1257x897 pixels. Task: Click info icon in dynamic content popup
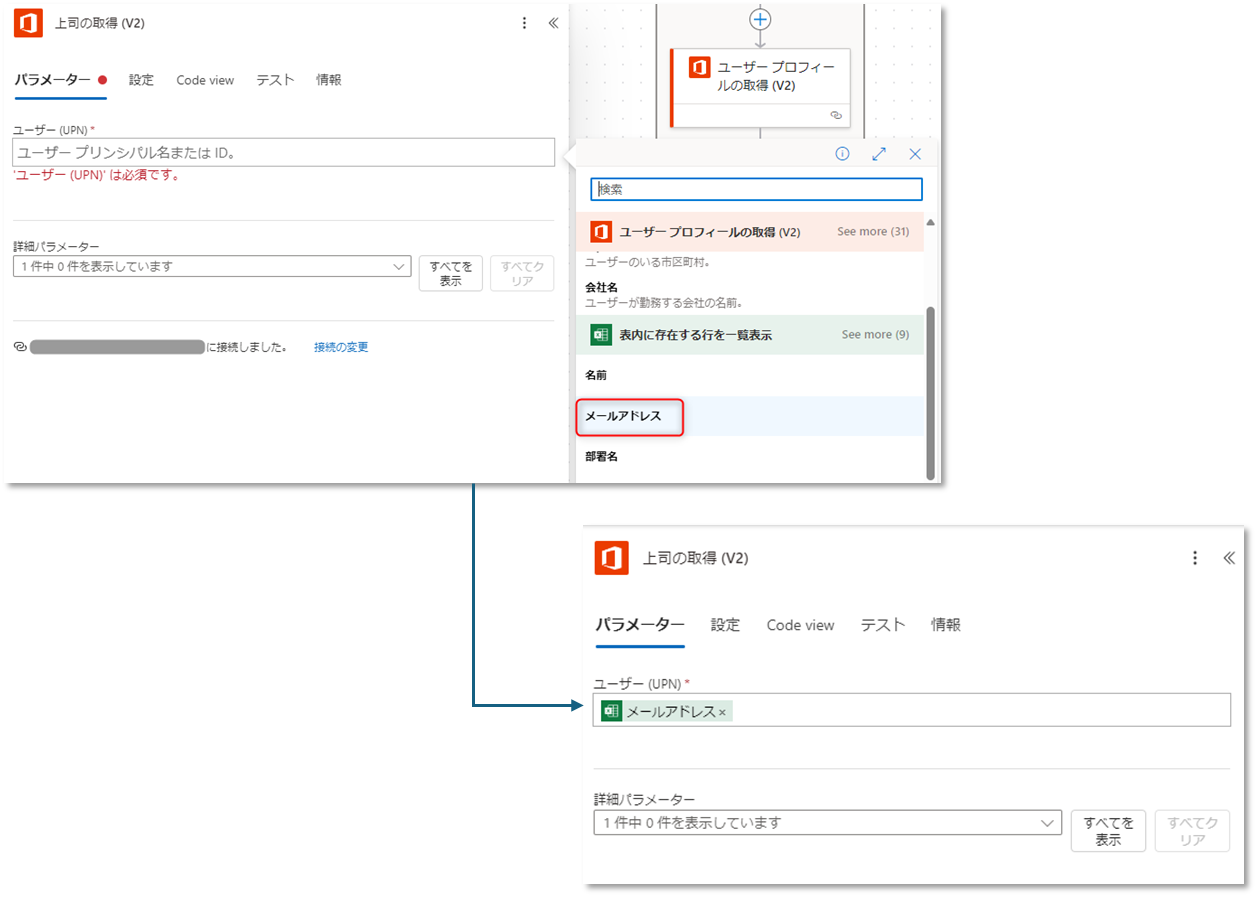pyautogui.click(x=842, y=154)
